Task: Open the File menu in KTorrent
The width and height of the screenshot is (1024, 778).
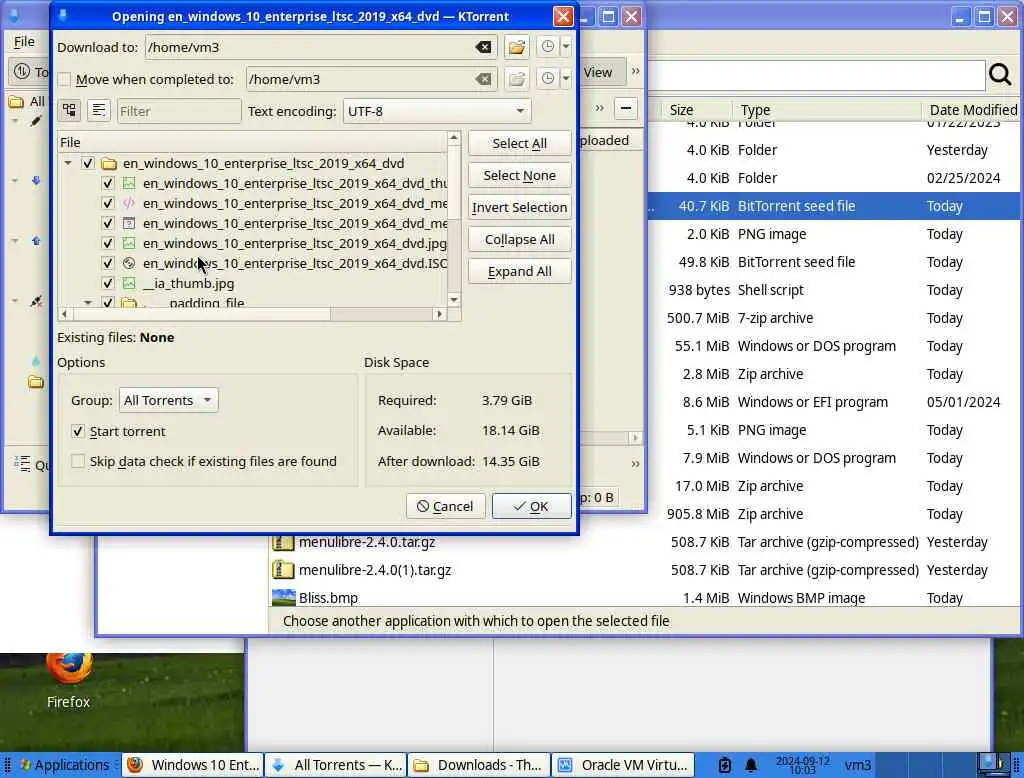Action: click(x=24, y=41)
